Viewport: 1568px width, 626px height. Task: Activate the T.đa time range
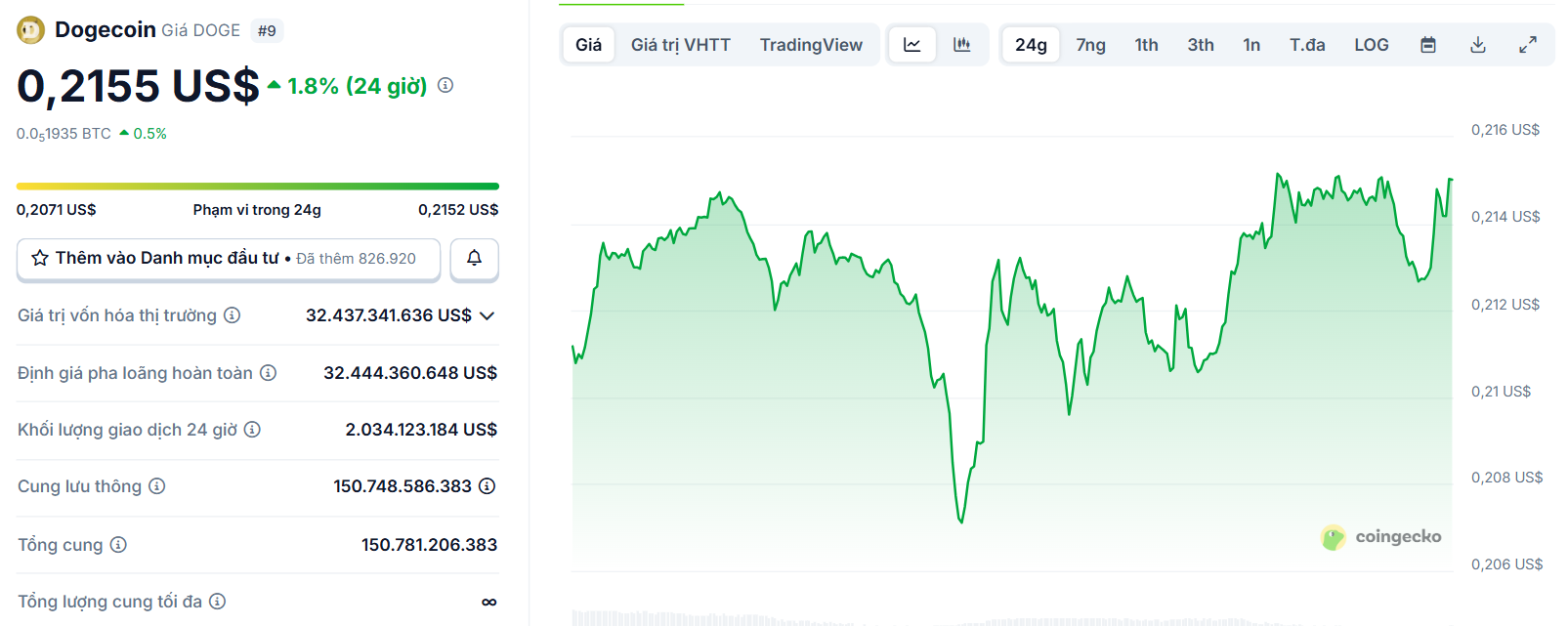pos(1307,44)
